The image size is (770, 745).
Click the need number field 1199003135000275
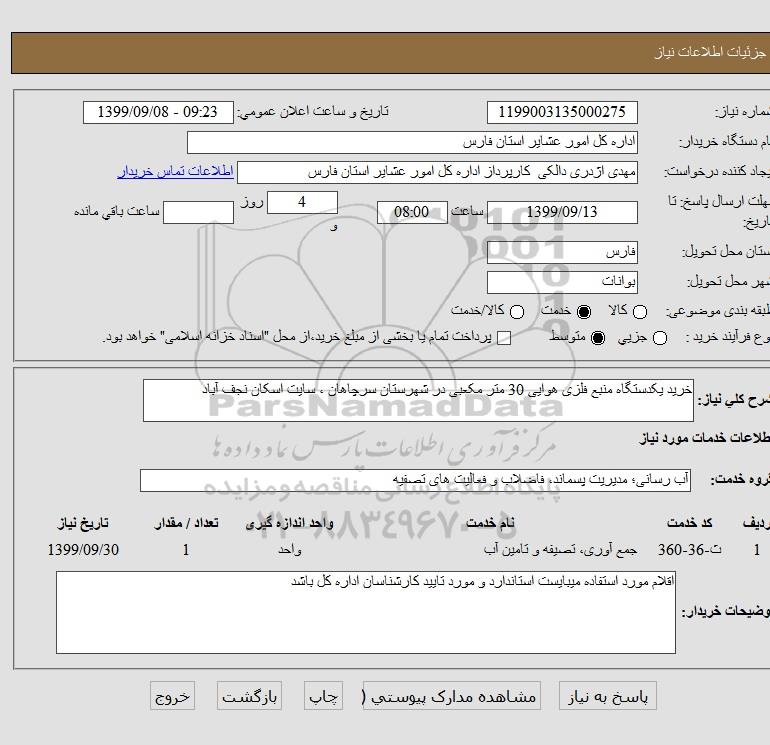tap(562, 112)
